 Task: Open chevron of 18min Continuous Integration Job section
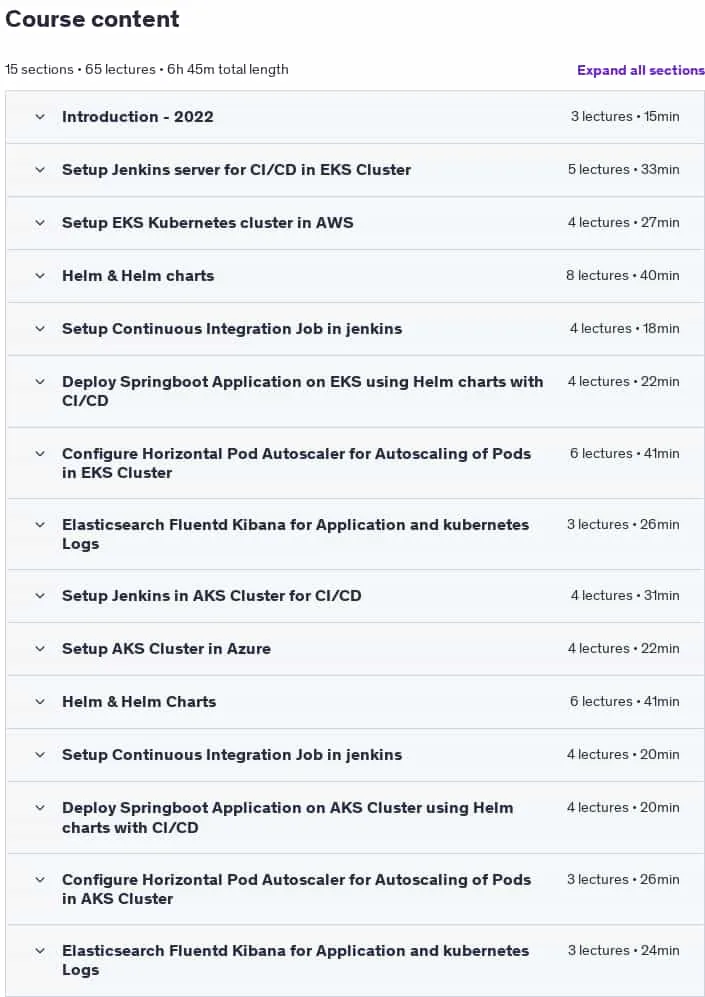coord(40,329)
